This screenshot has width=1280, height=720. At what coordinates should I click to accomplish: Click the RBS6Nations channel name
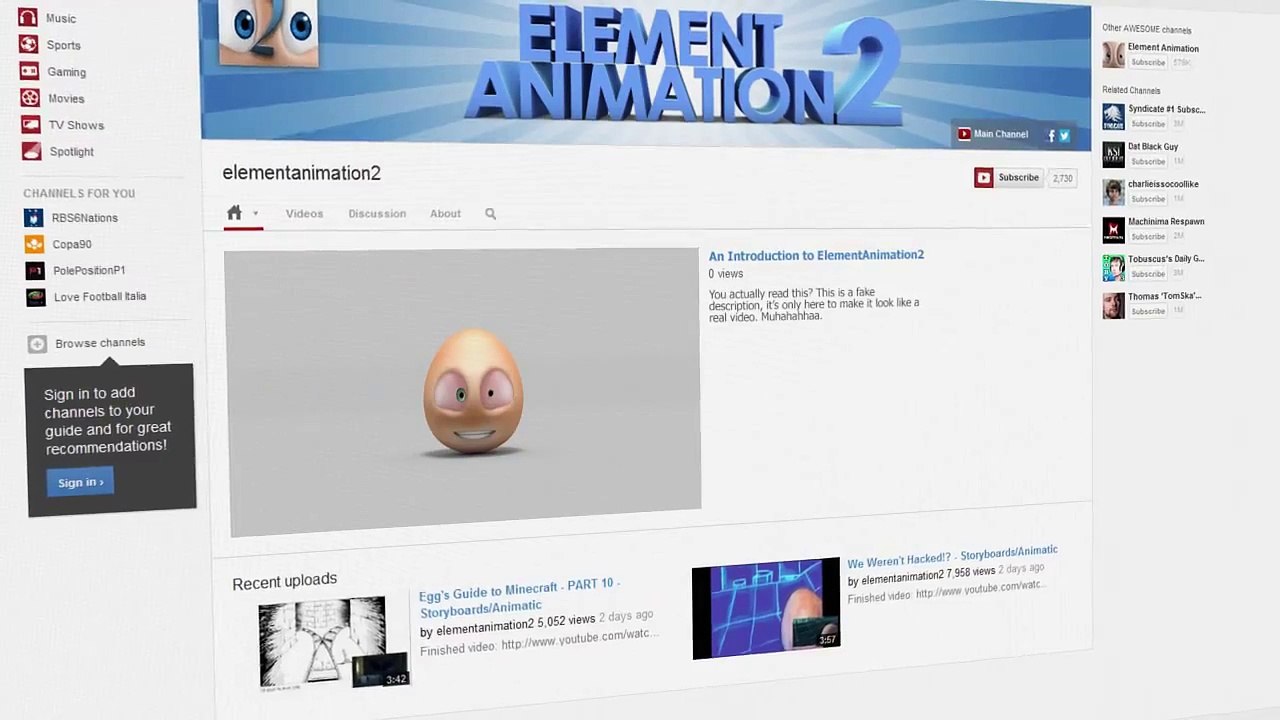(85, 218)
